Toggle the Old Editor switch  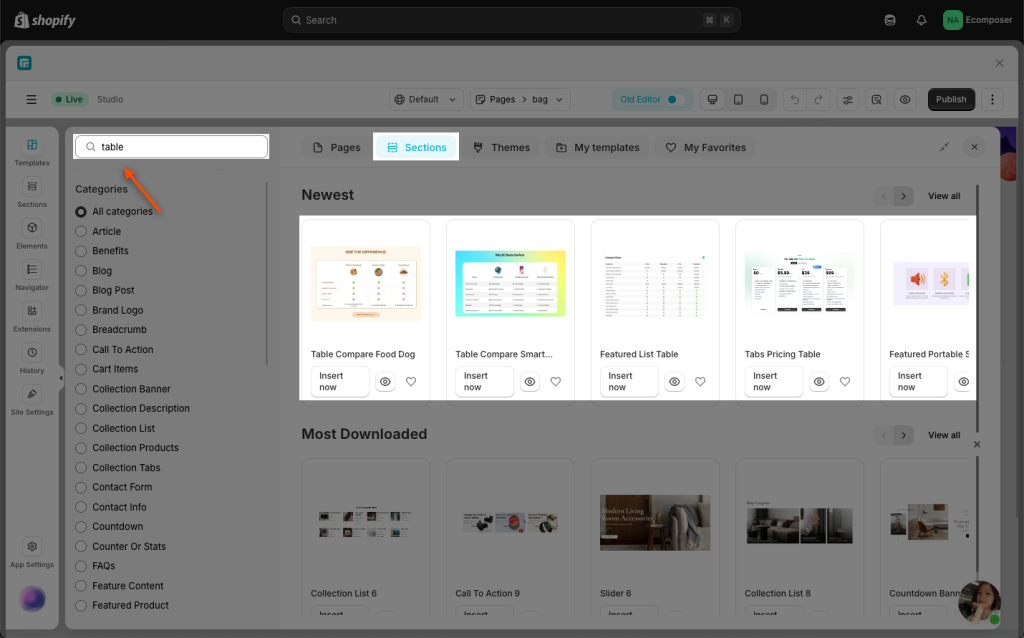pos(672,99)
